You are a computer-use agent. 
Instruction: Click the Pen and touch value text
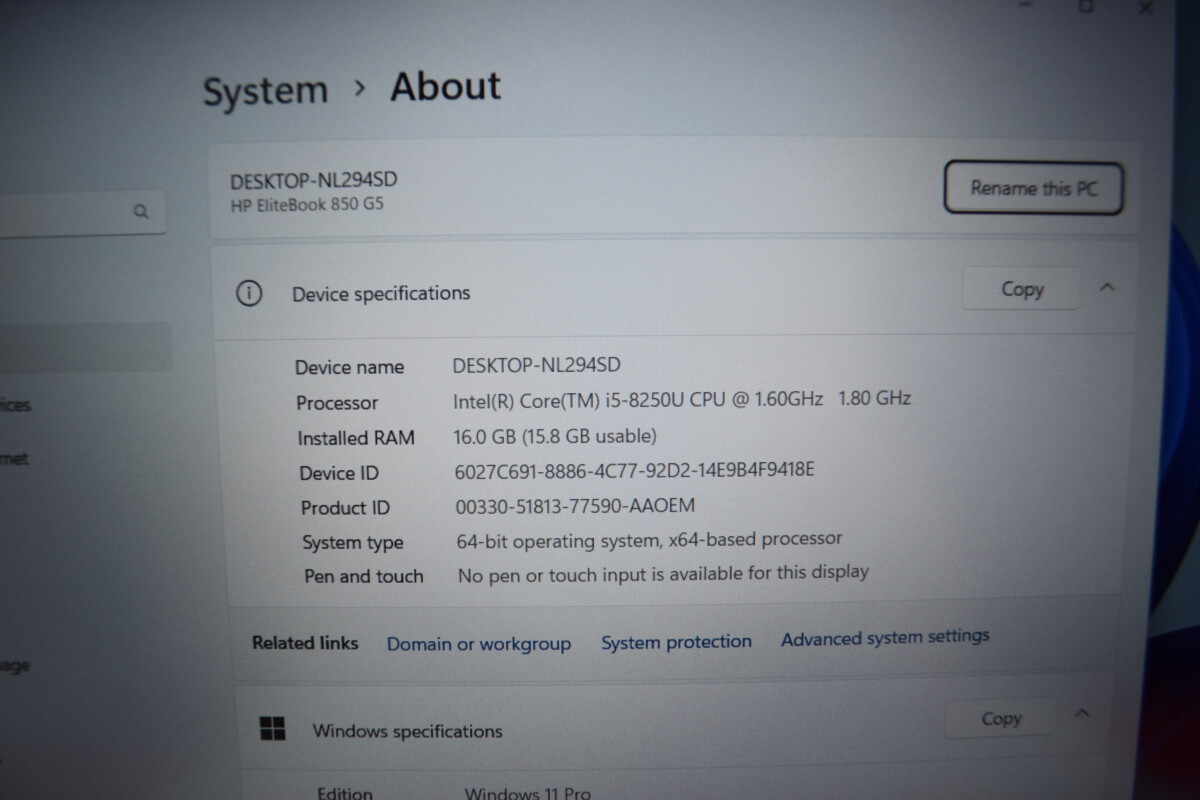663,573
